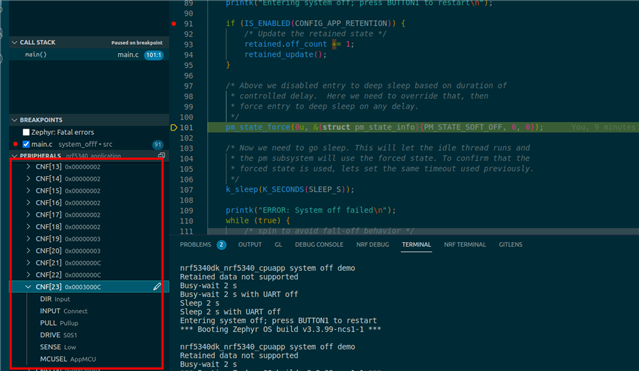Click terminal line 'Booting Zephyr OS build'
The height and width of the screenshot is (371, 639).
coord(280,329)
